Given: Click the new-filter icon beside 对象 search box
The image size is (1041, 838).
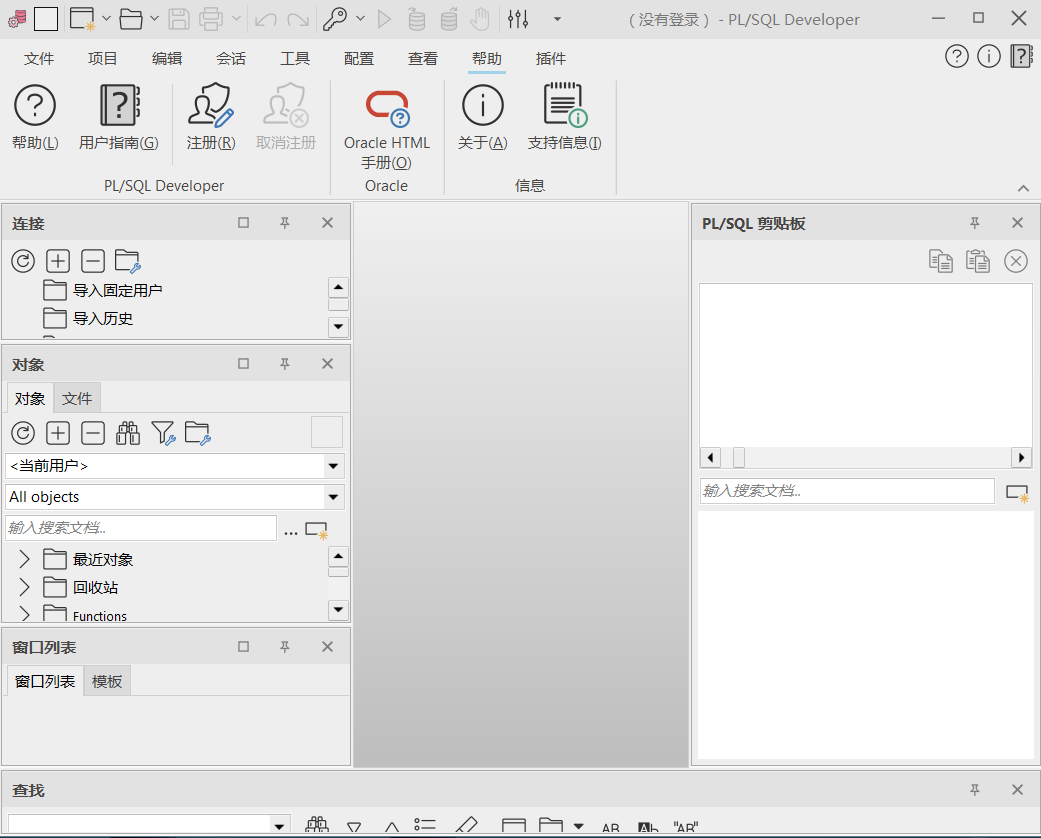Looking at the screenshot, I should 317,531.
